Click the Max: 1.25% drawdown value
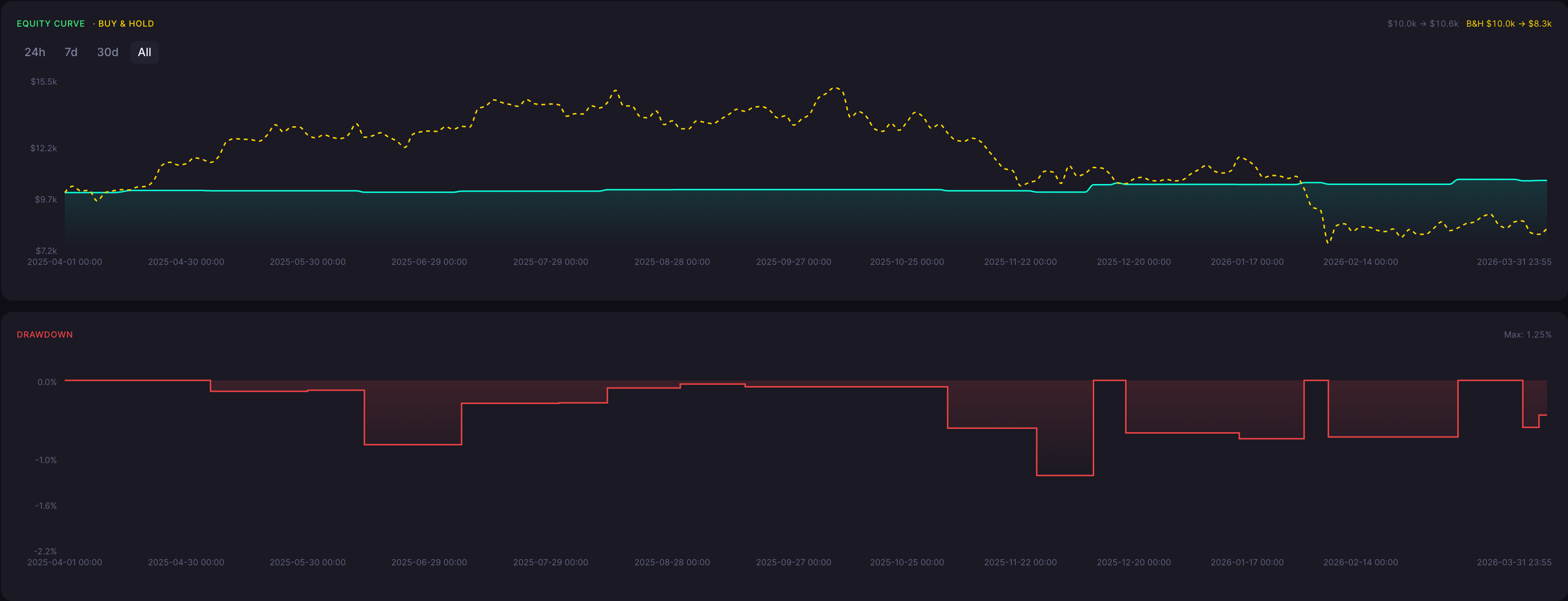The width and height of the screenshot is (1568, 601). pos(1527,335)
